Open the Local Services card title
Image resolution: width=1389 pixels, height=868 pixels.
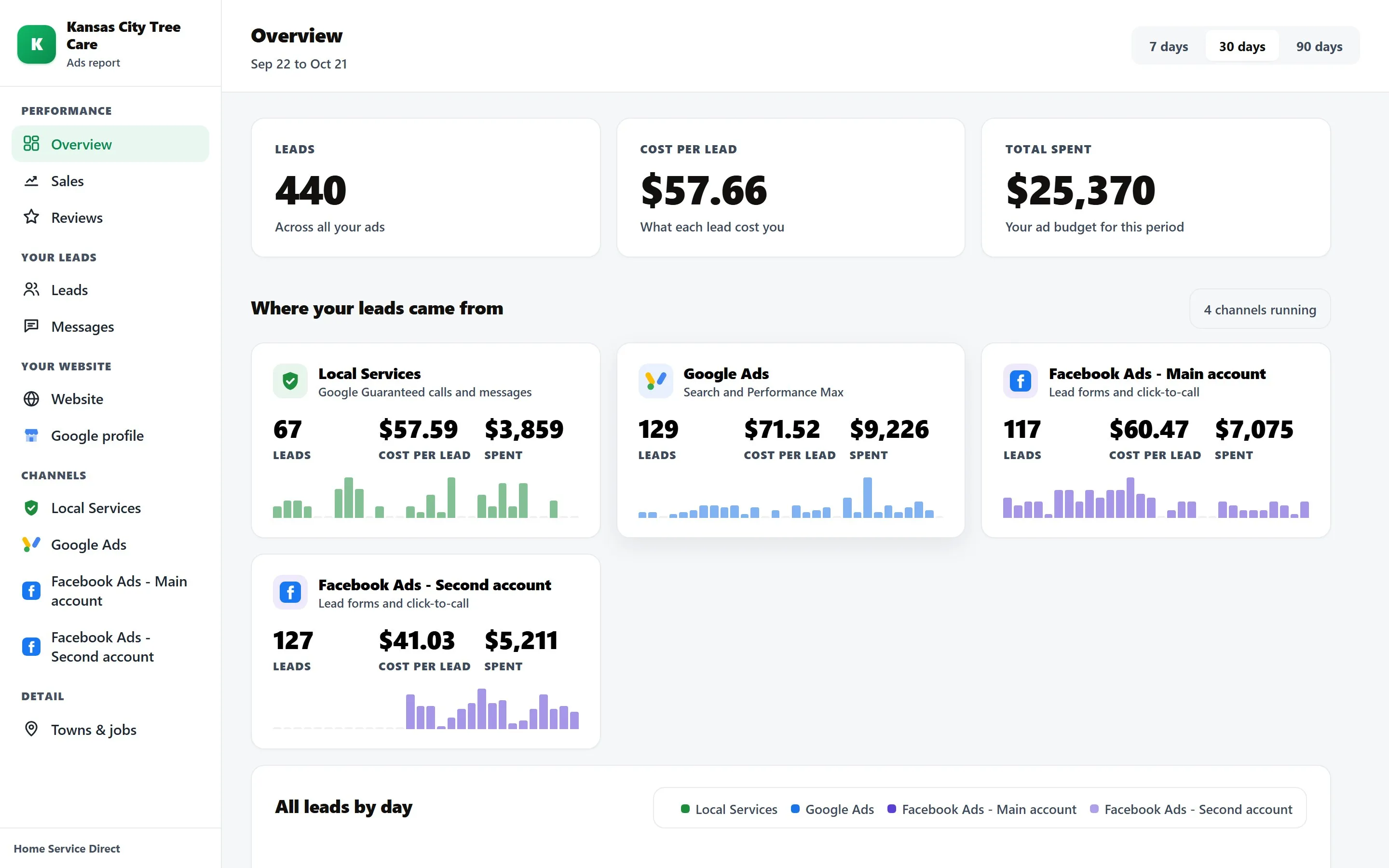click(x=369, y=374)
